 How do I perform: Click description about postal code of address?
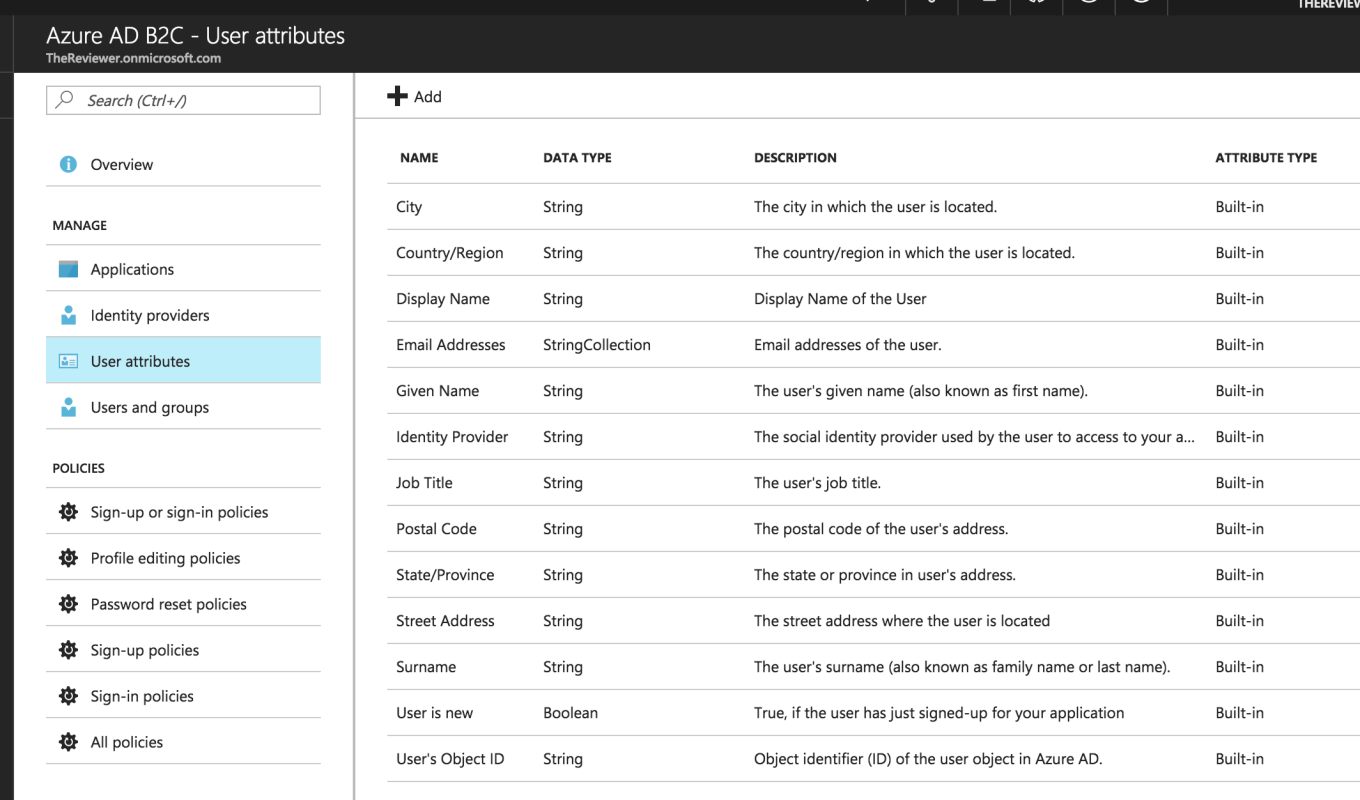tap(881, 529)
